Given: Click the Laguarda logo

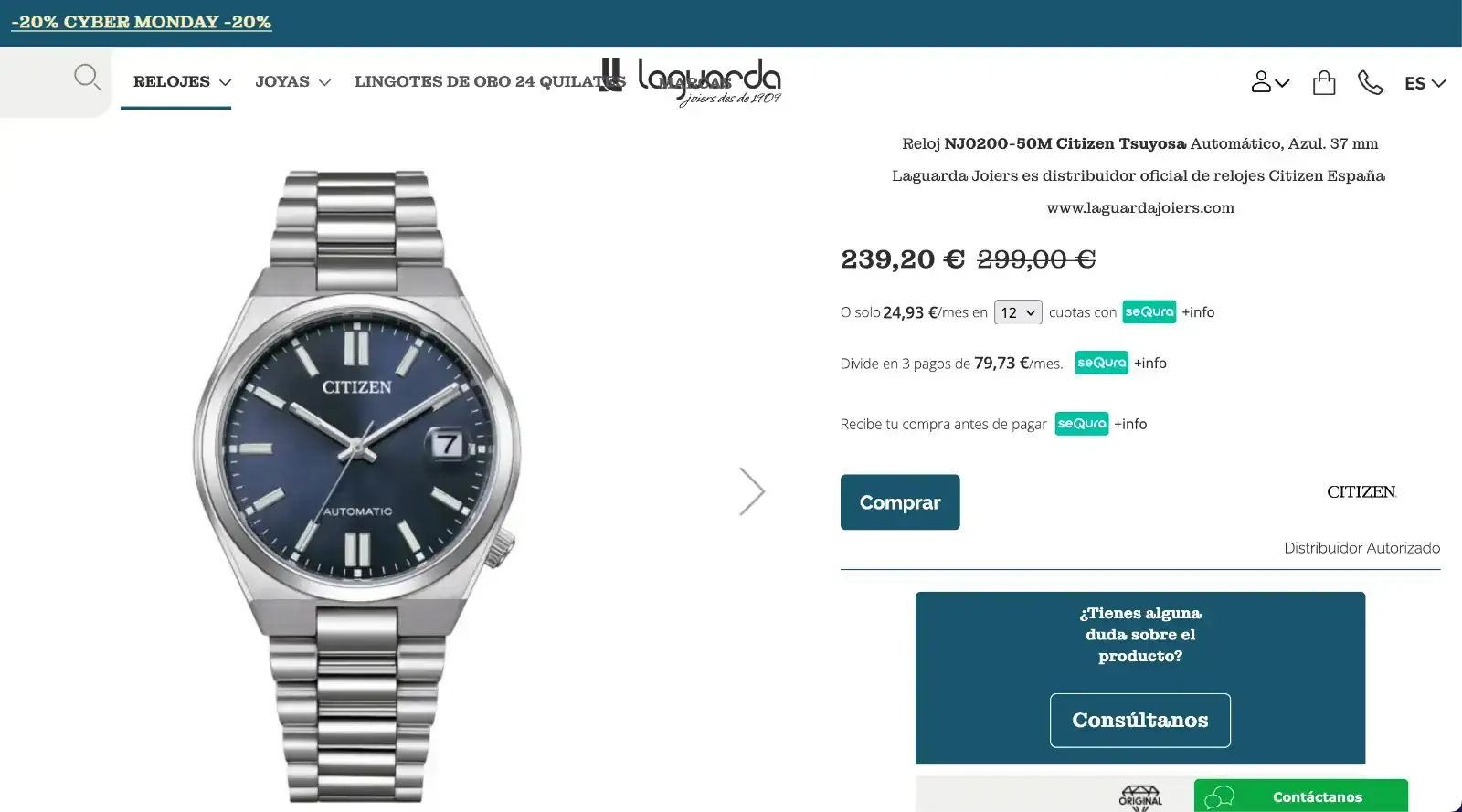Looking at the screenshot, I should [x=692, y=82].
